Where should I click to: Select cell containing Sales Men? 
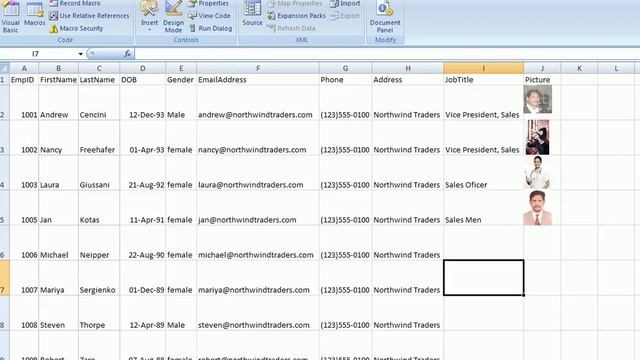pos(484,208)
